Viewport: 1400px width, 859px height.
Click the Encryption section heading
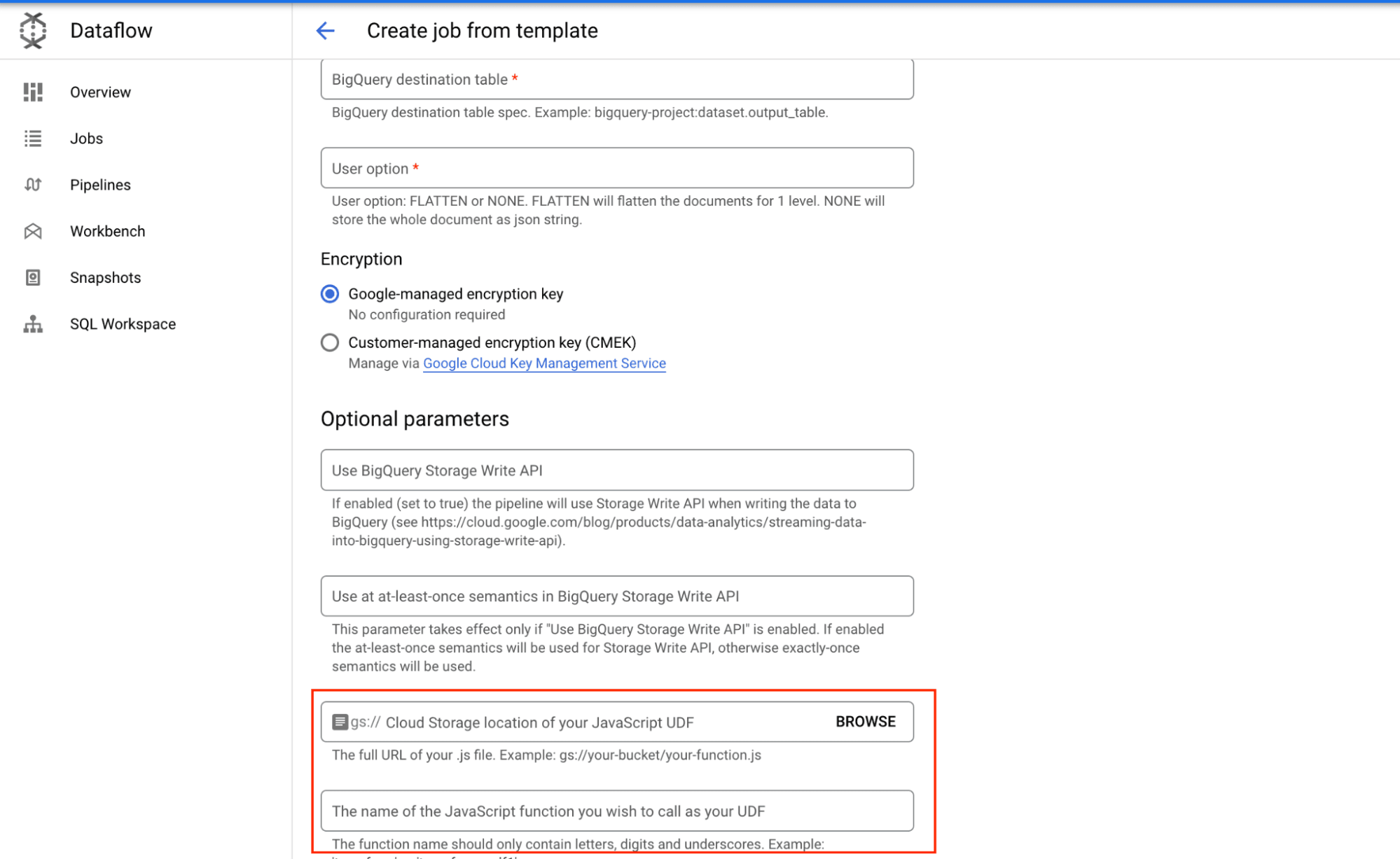[x=361, y=259]
